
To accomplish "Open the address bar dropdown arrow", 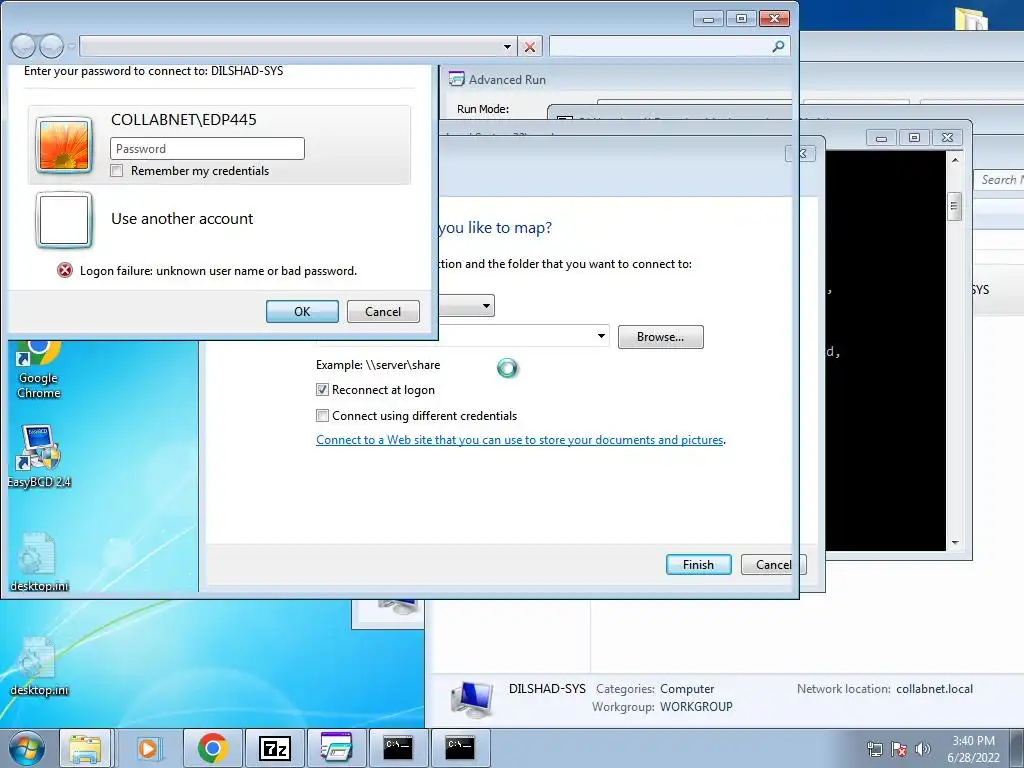I will coord(507,47).
